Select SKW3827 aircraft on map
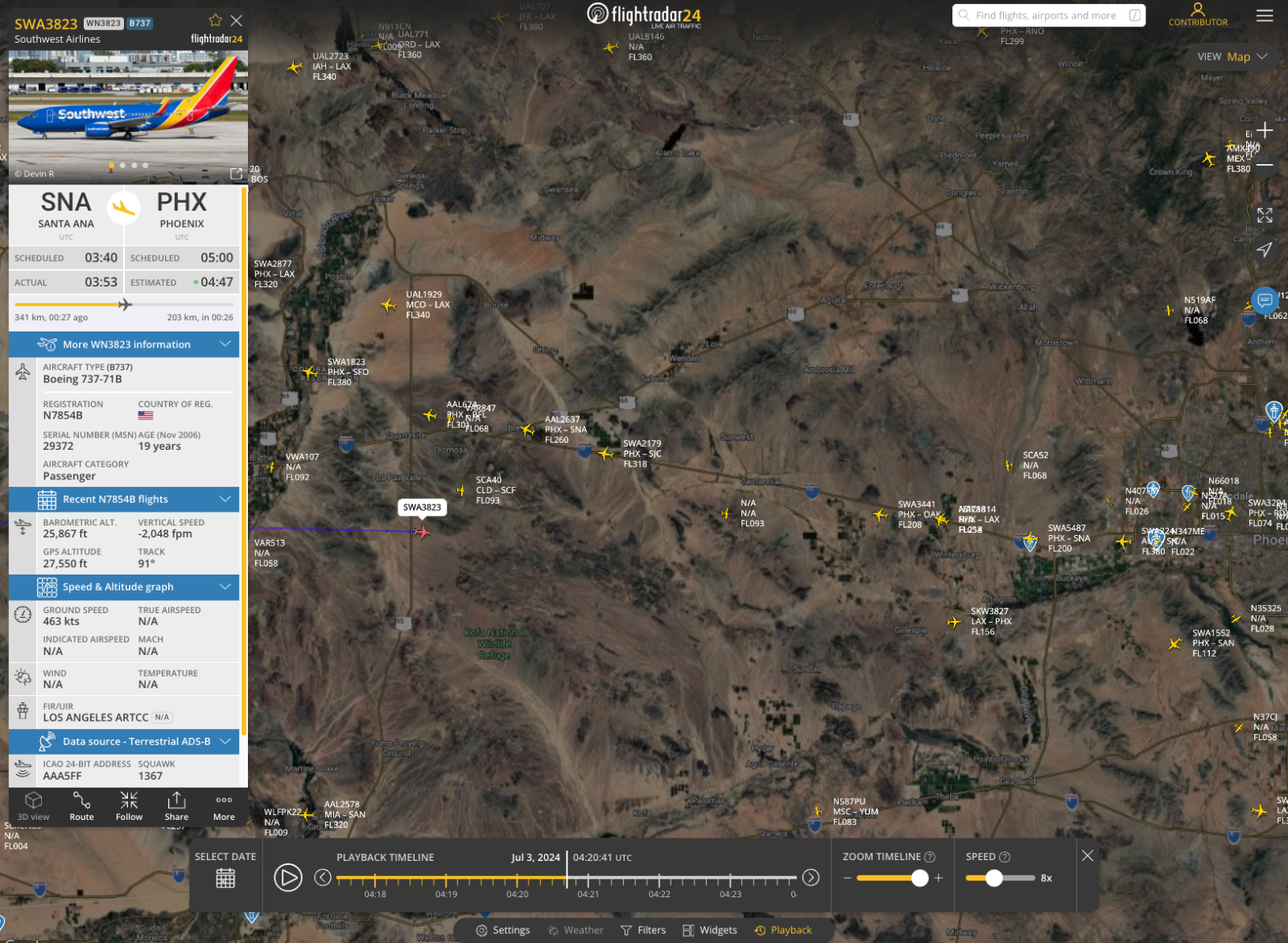Screen dimensions: 1288x943 click(954, 622)
